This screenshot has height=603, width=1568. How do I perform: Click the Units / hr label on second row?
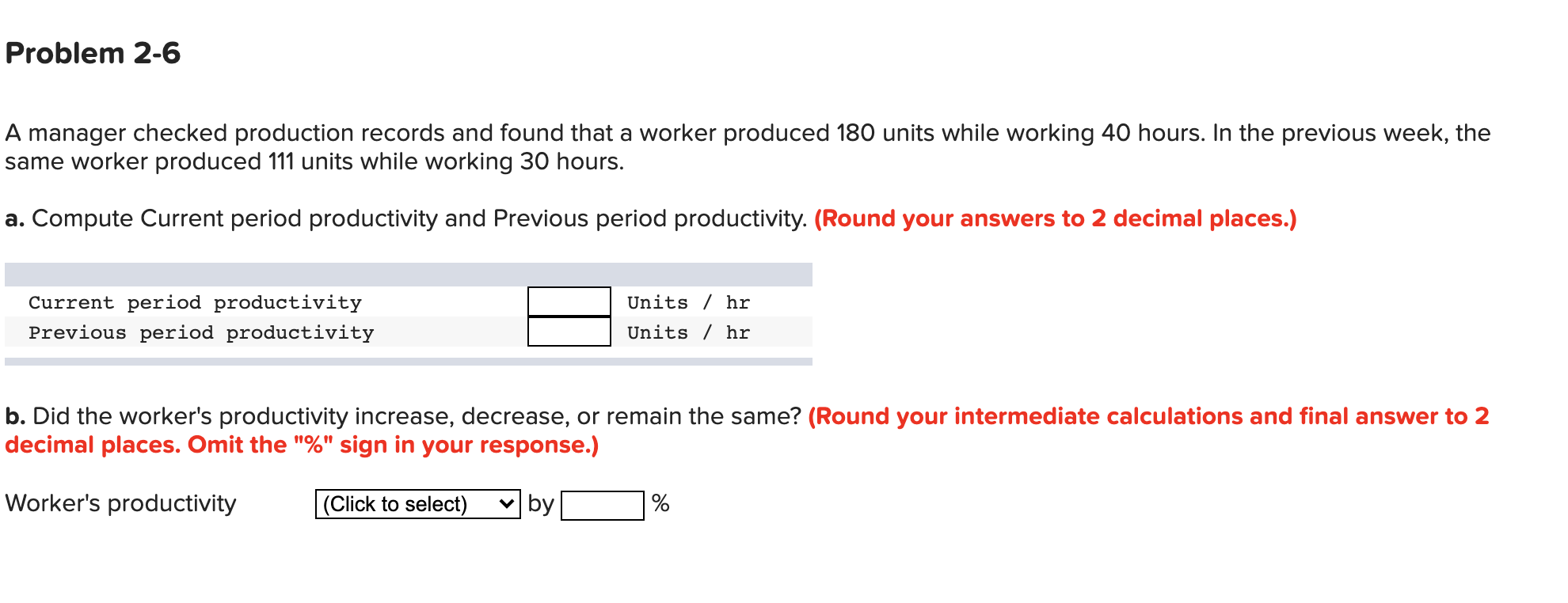[x=688, y=332]
